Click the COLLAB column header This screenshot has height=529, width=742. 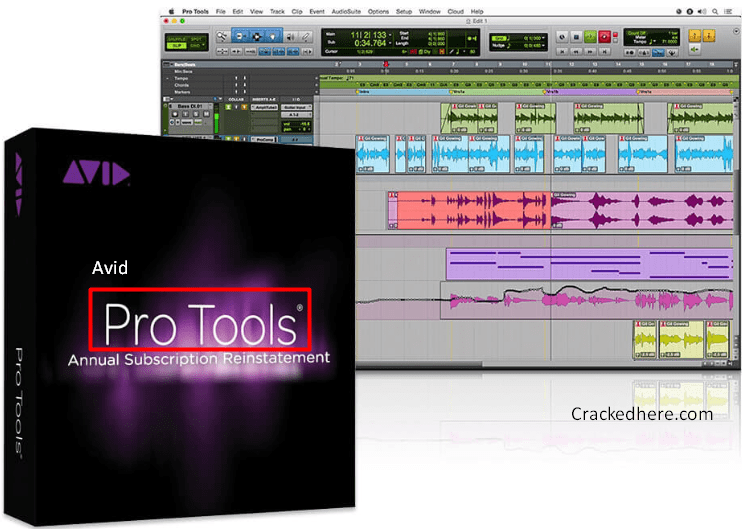pyautogui.click(x=236, y=99)
